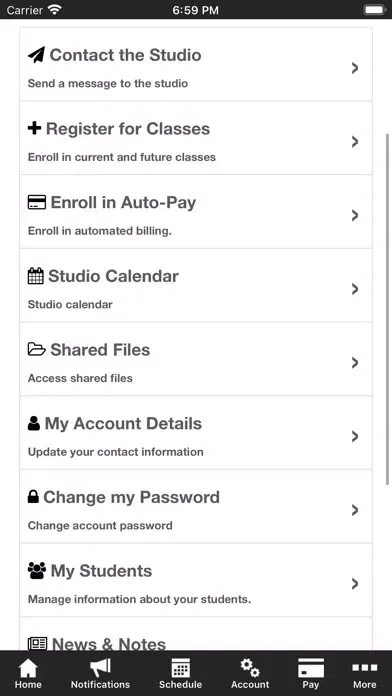392x696 pixels.
Task: Open chevron arrow on Studio Calendar row
Action: pos(355,289)
